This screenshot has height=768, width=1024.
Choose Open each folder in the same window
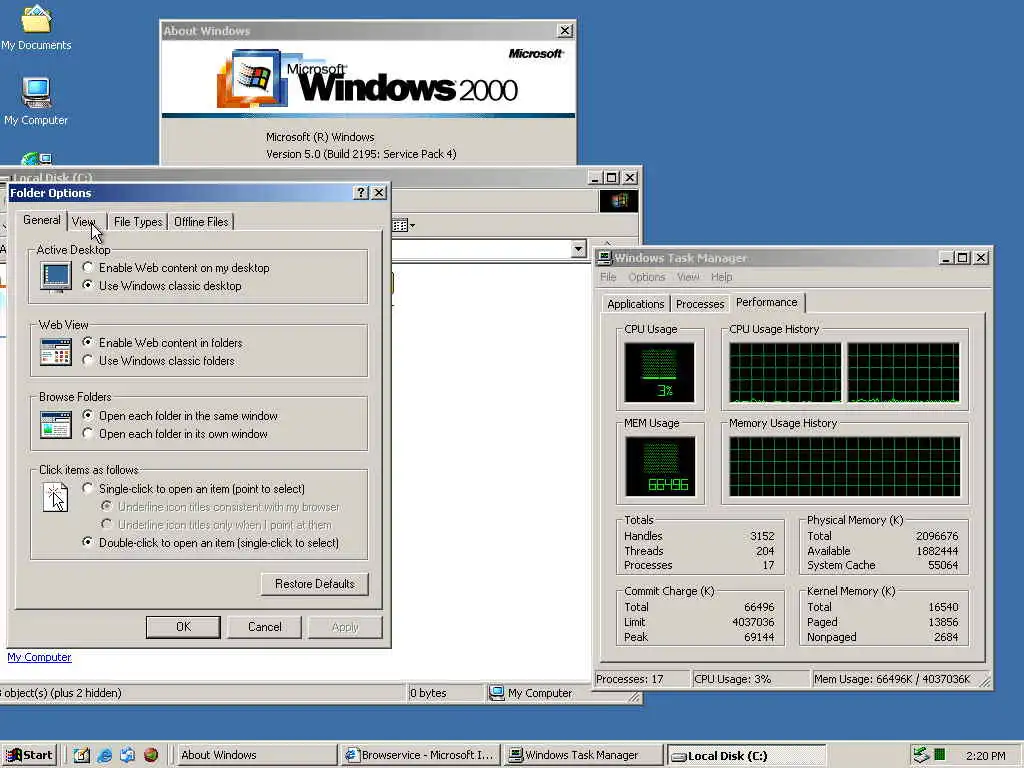[x=180, y=416]
